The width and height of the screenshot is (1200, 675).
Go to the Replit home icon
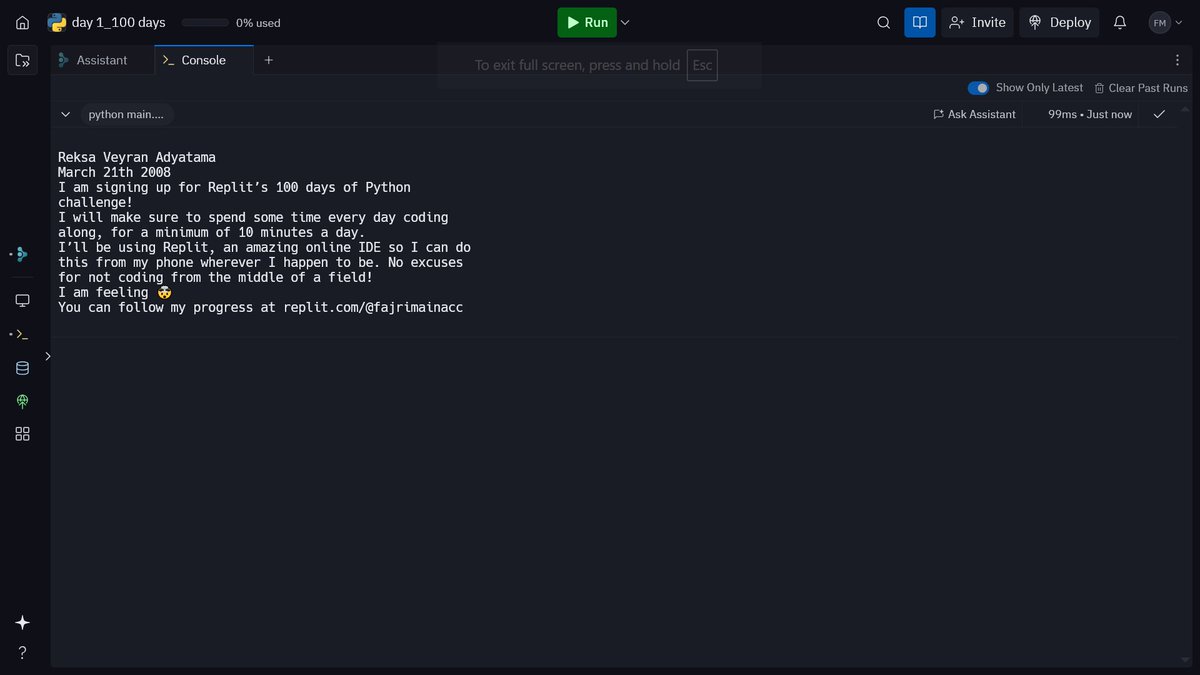(22, 22)
